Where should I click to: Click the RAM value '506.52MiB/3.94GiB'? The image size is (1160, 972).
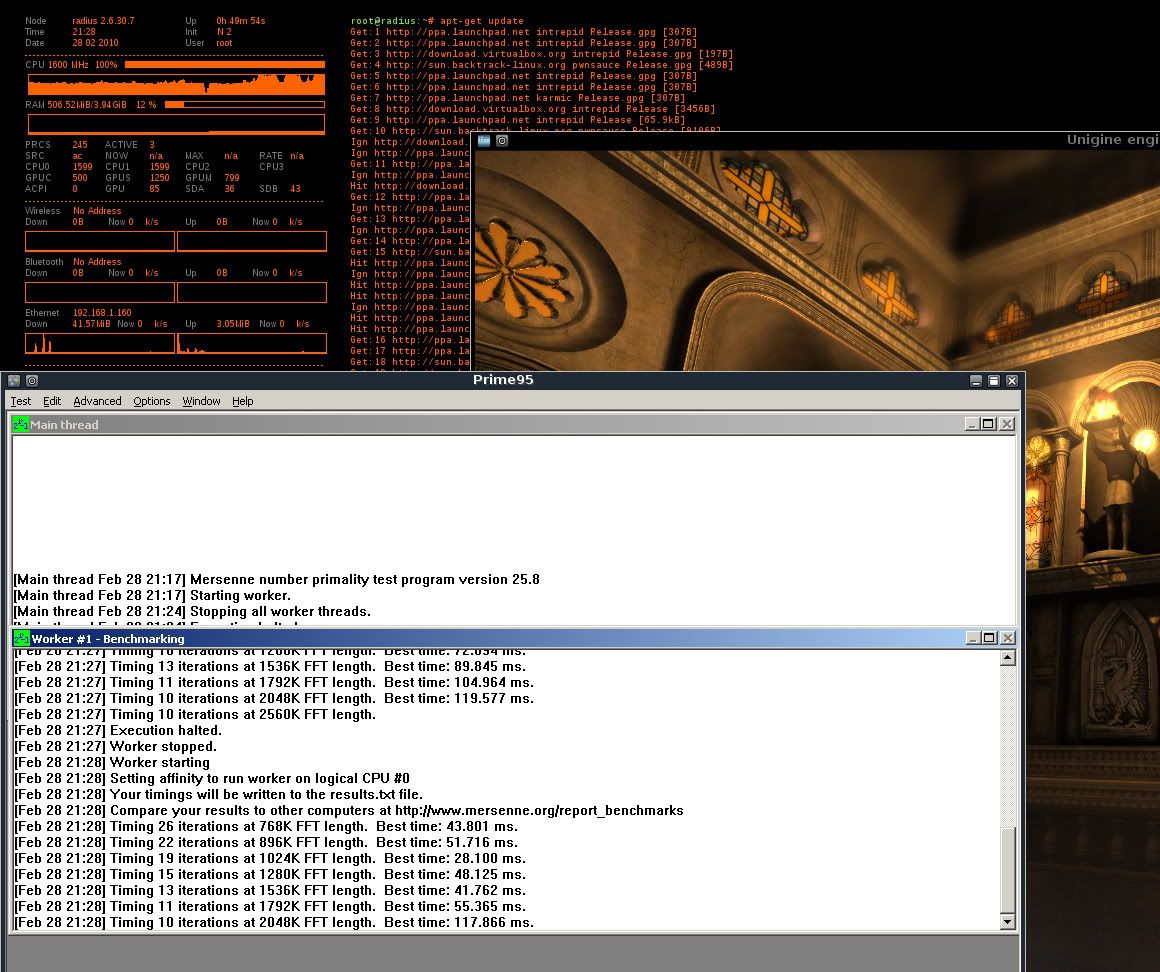[87, 105]
